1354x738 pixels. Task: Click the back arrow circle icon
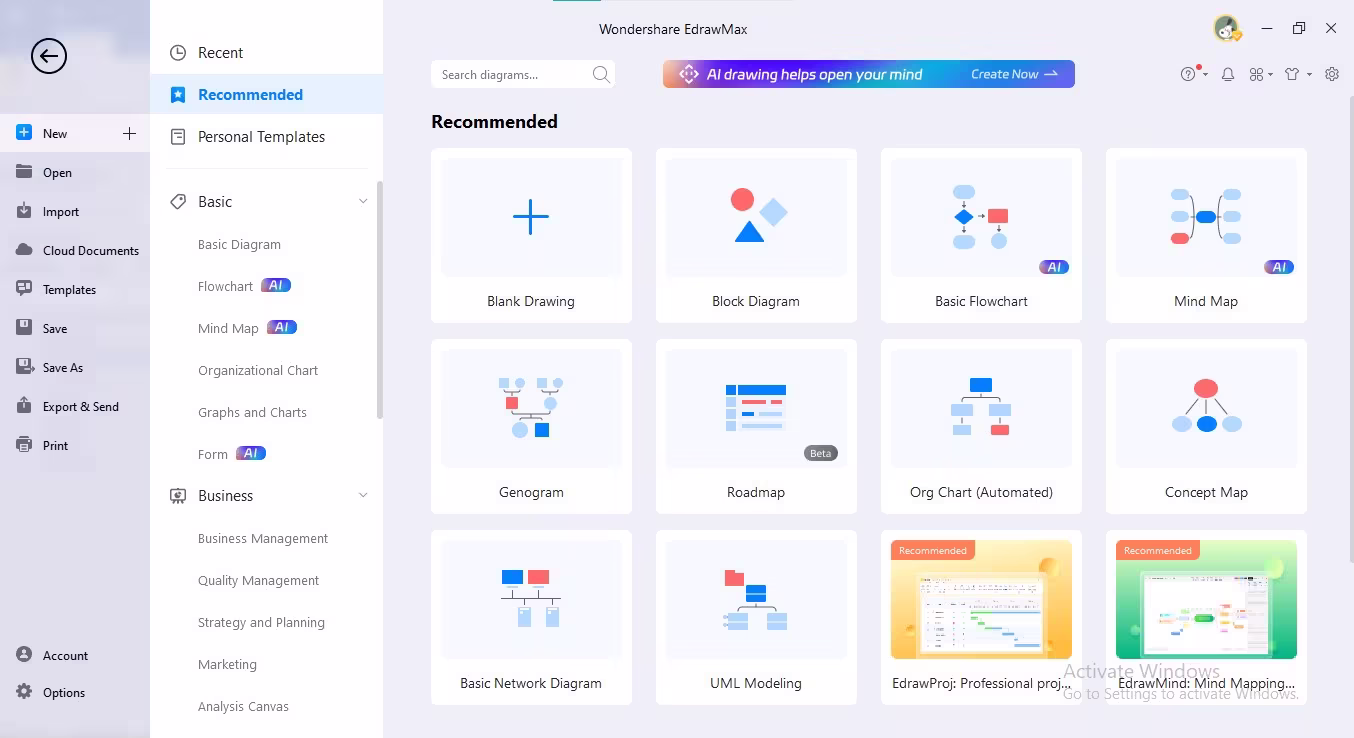coord(48,56)
